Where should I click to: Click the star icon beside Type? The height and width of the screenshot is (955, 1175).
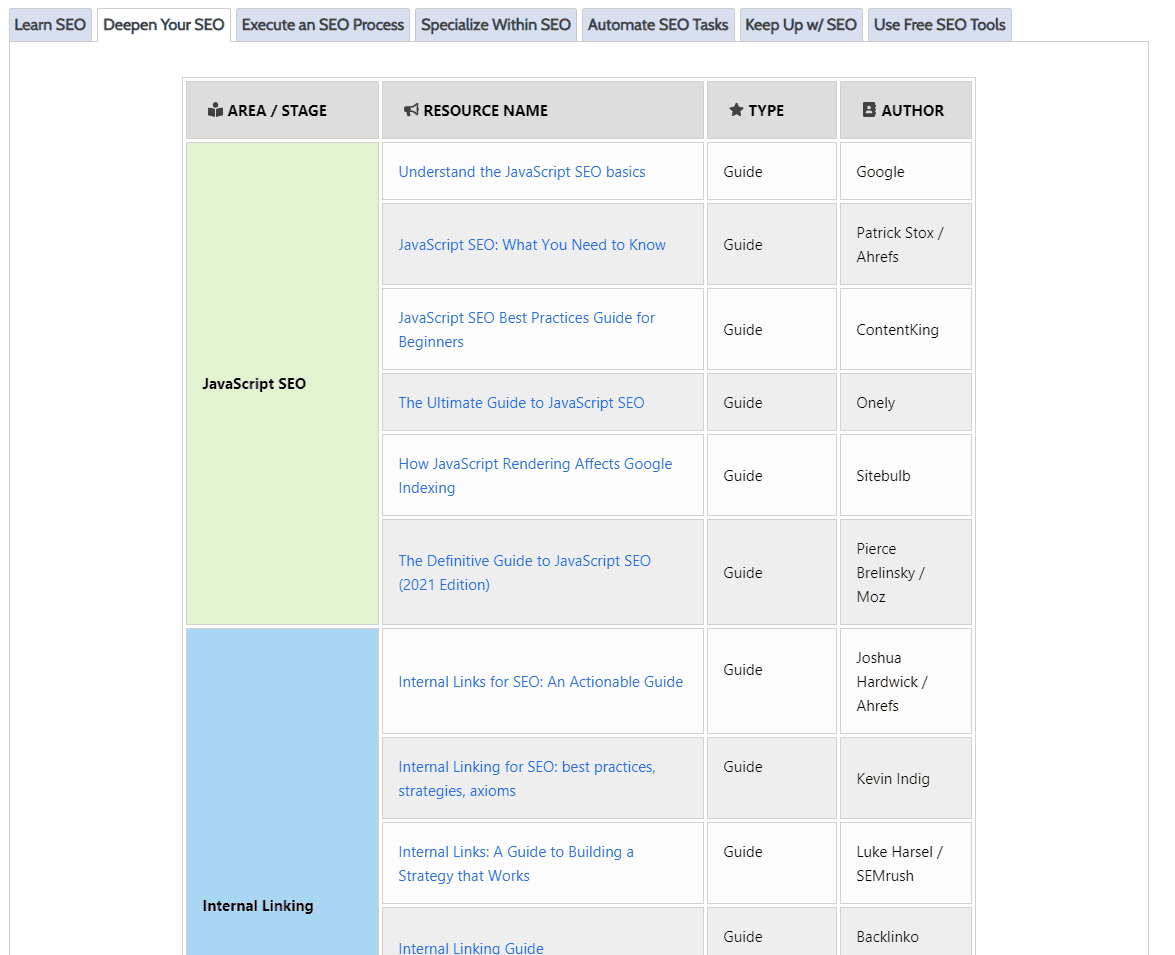(x=736, y=110)
